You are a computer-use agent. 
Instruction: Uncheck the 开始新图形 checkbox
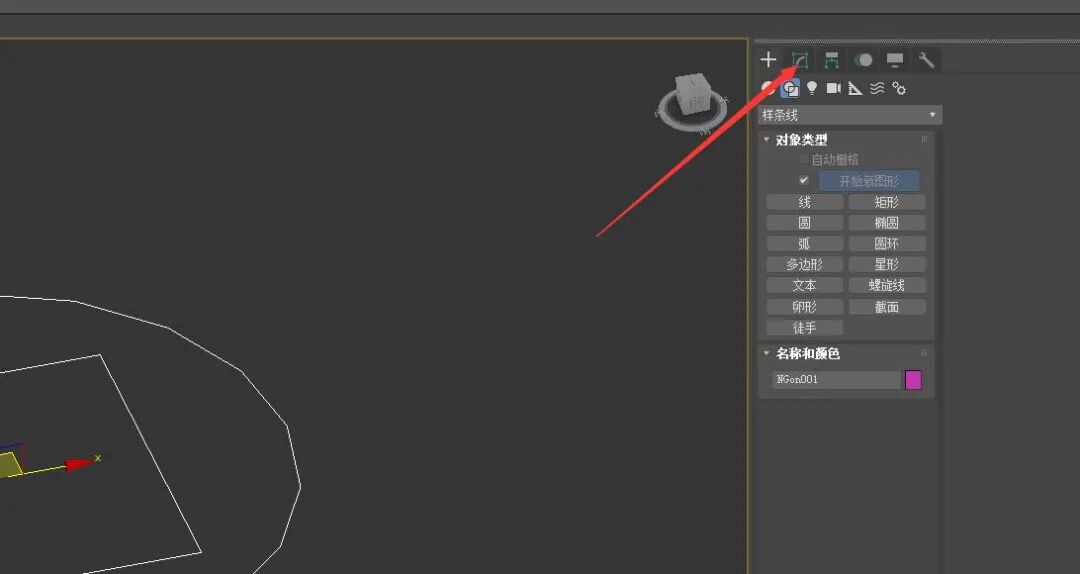803,181
